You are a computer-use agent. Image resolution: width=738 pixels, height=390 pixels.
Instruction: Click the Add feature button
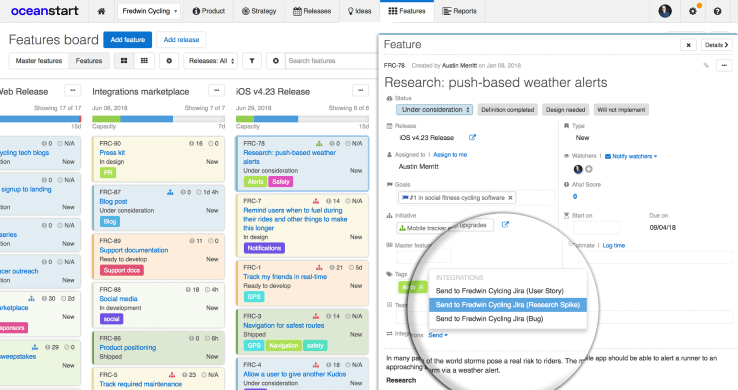click(128, 40)
